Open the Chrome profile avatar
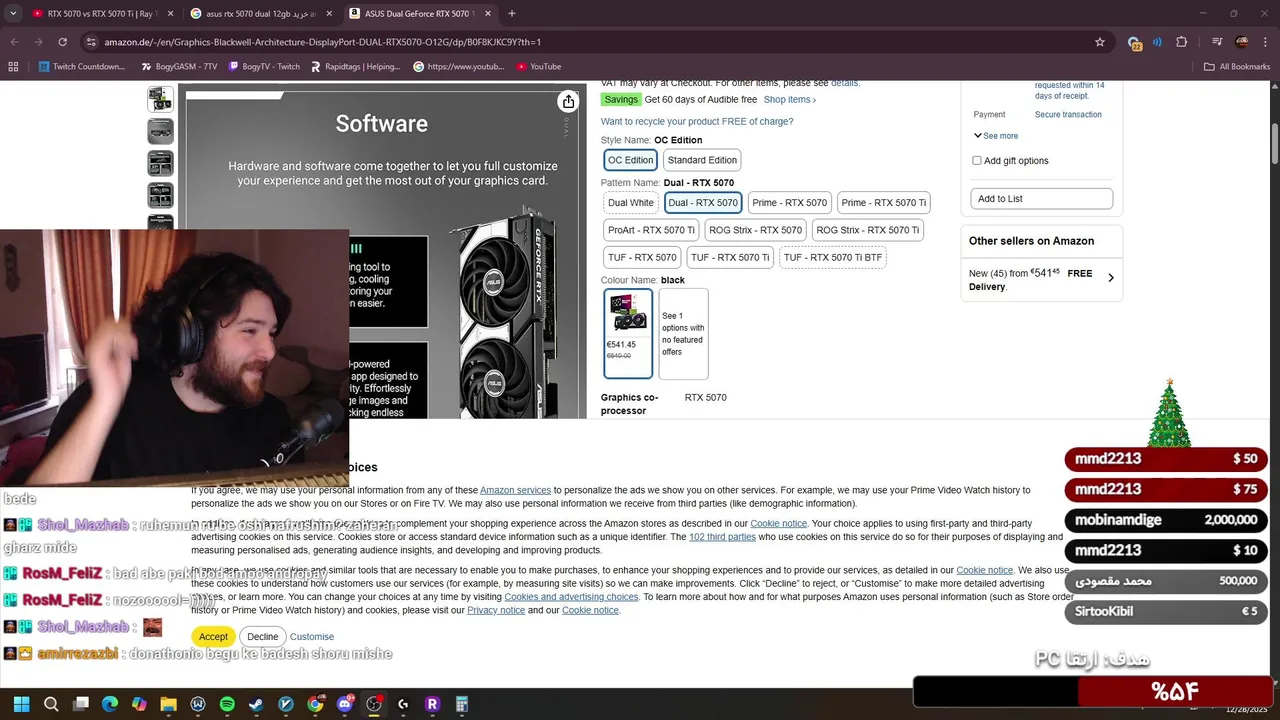Screen dimensions: 1280x720 tap(1241, 42)
